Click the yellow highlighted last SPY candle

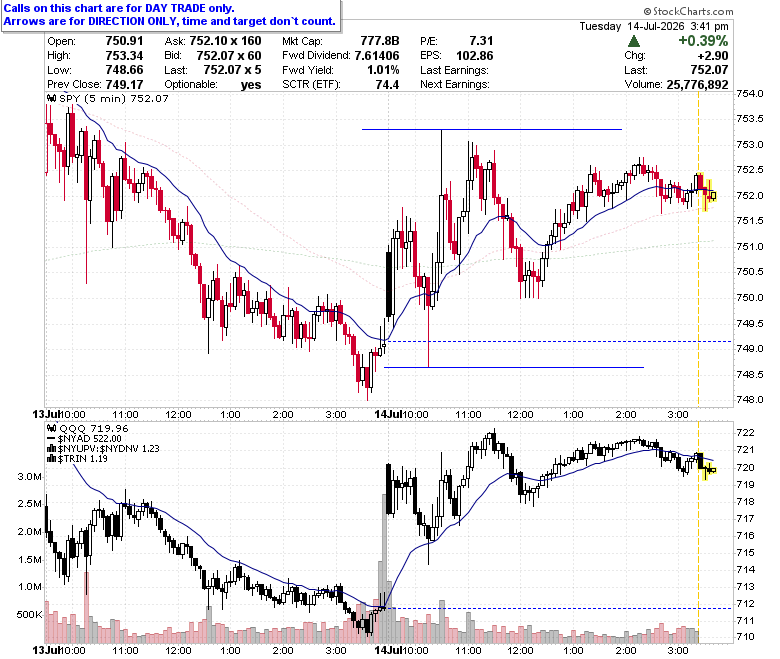coord(713,195)
